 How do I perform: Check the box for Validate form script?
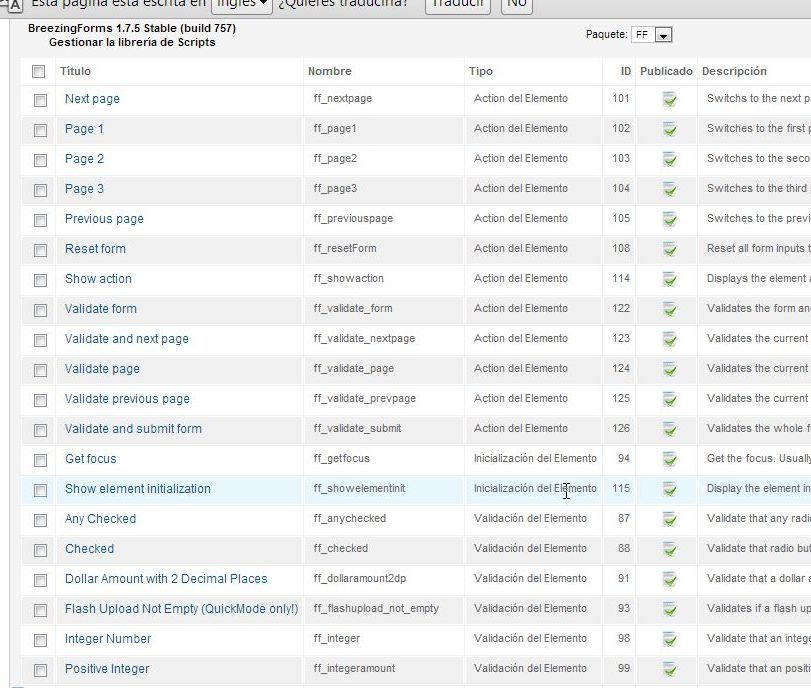click(40, 310)
